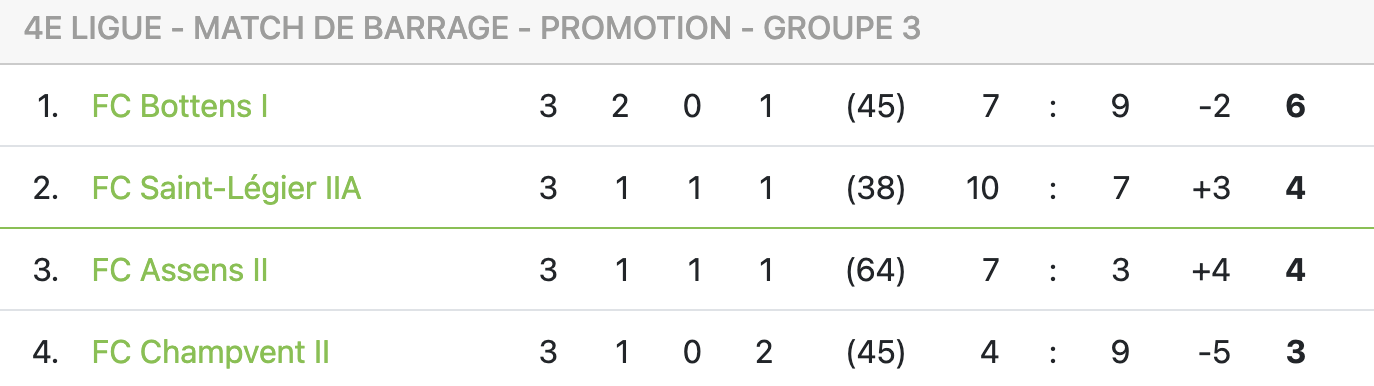Click rank number 2. in the standings
The width and height of the screenshot is (1374, 386).
tap(46, 188)
